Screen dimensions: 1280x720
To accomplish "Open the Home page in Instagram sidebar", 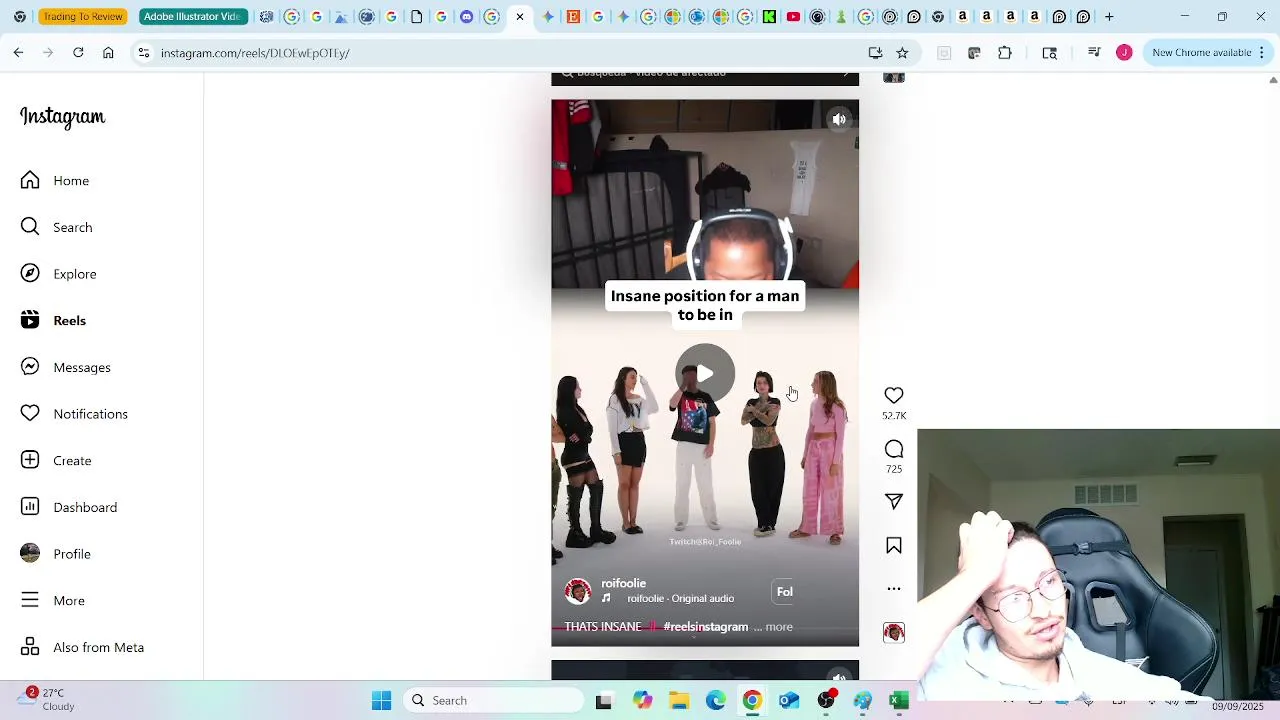I will coord(55,181).
